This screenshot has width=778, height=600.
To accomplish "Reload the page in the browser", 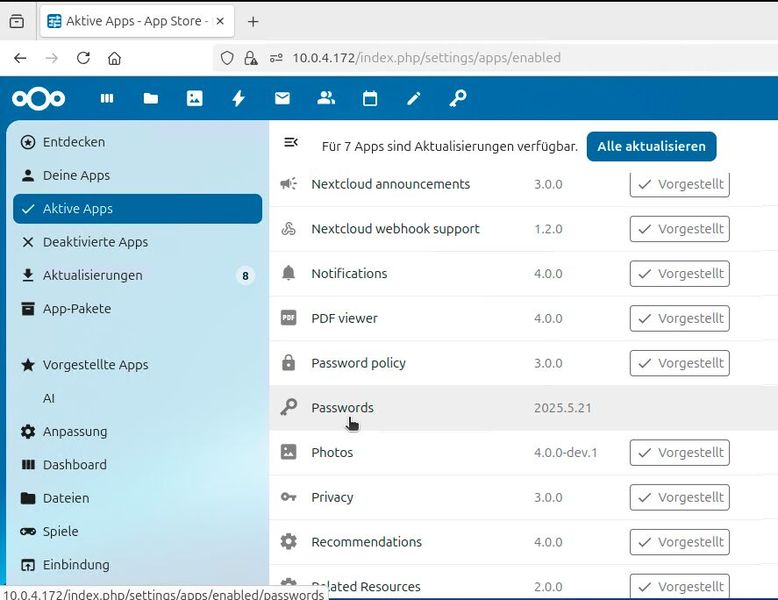I will (x=83, y=58).
